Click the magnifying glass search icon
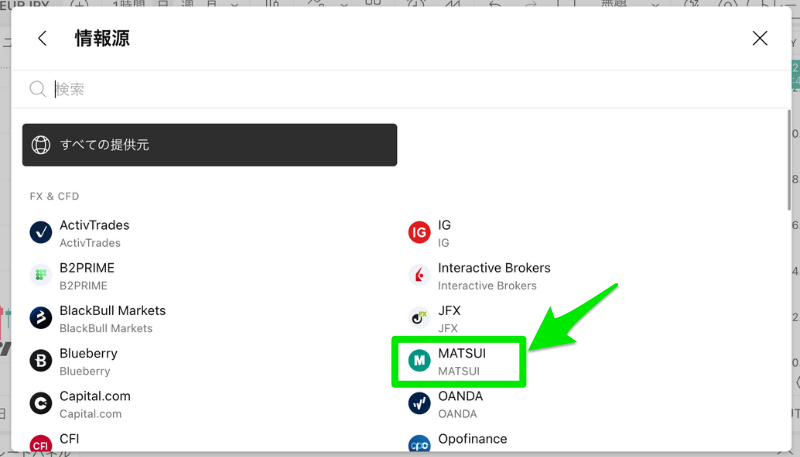The width and height of the screenshot is (800, 457). point(38,89)
